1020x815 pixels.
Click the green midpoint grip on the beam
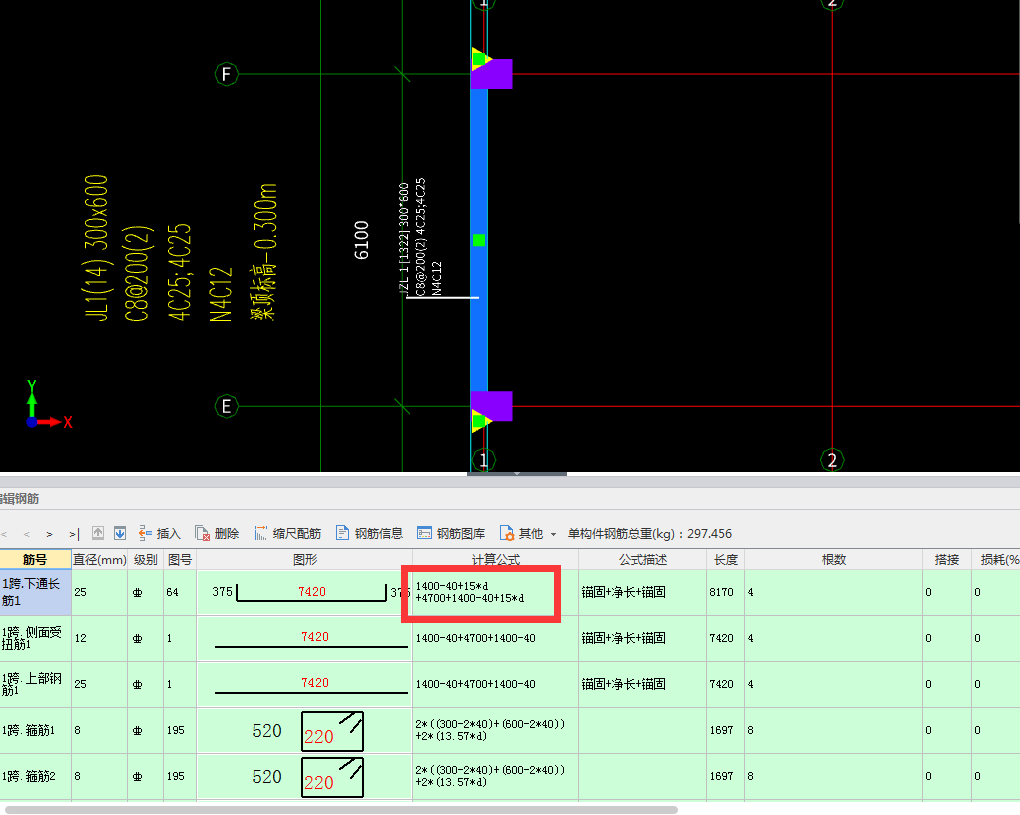(479, 240)
